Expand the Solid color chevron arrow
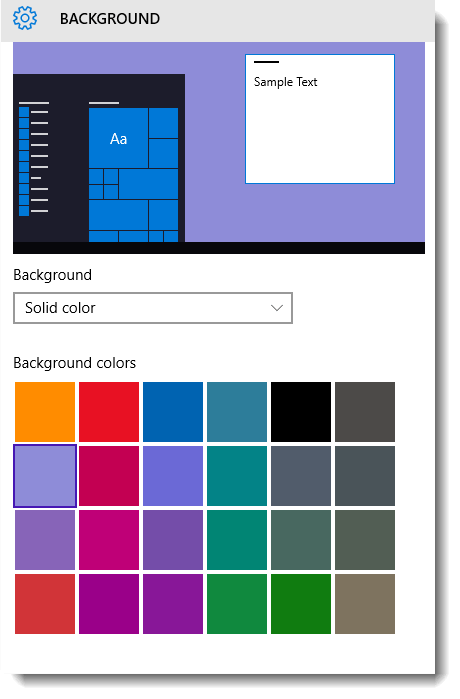The image size is (460, 699). pyautogui.click(x=277, y=308)
